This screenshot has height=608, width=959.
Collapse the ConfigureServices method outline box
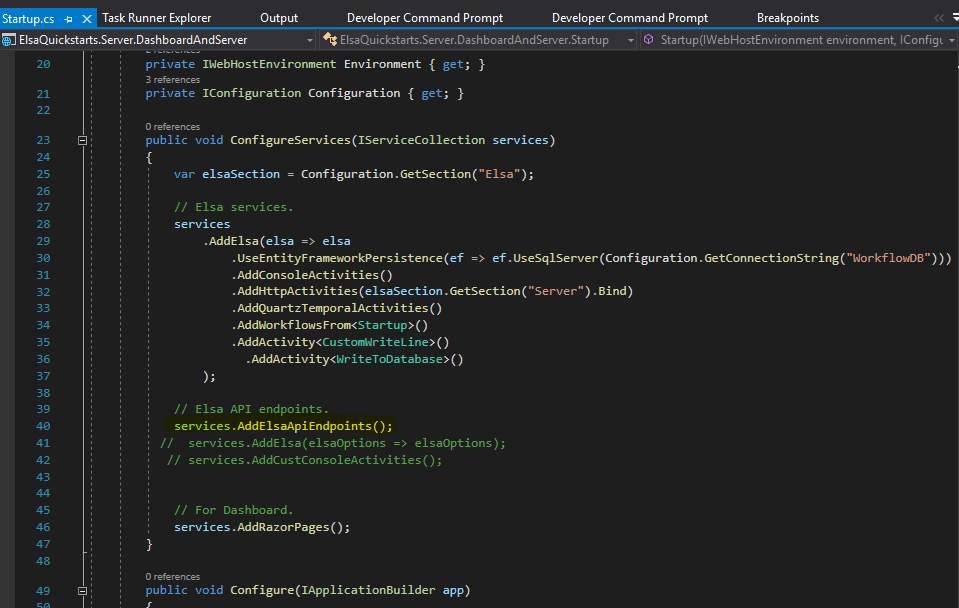82,140
